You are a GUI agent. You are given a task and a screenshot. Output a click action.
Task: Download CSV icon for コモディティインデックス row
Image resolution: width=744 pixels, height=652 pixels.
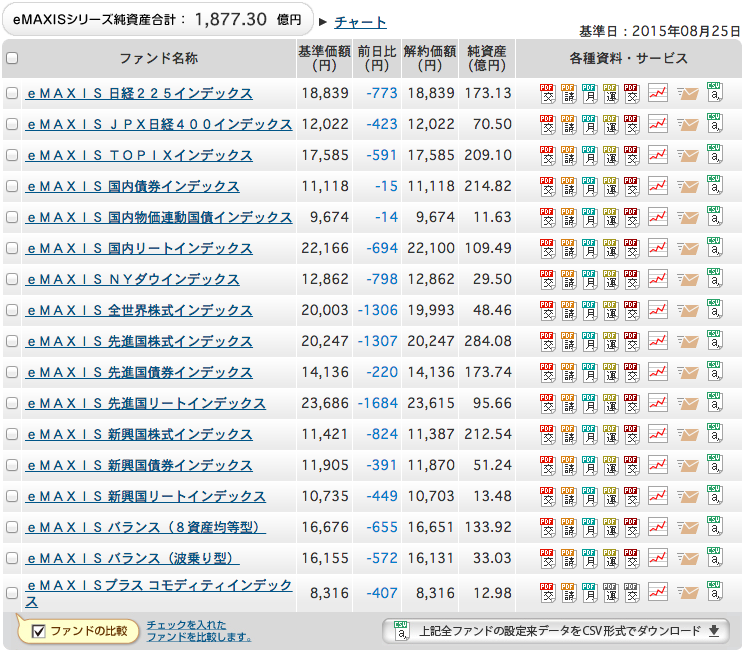(x=714, y=592)
